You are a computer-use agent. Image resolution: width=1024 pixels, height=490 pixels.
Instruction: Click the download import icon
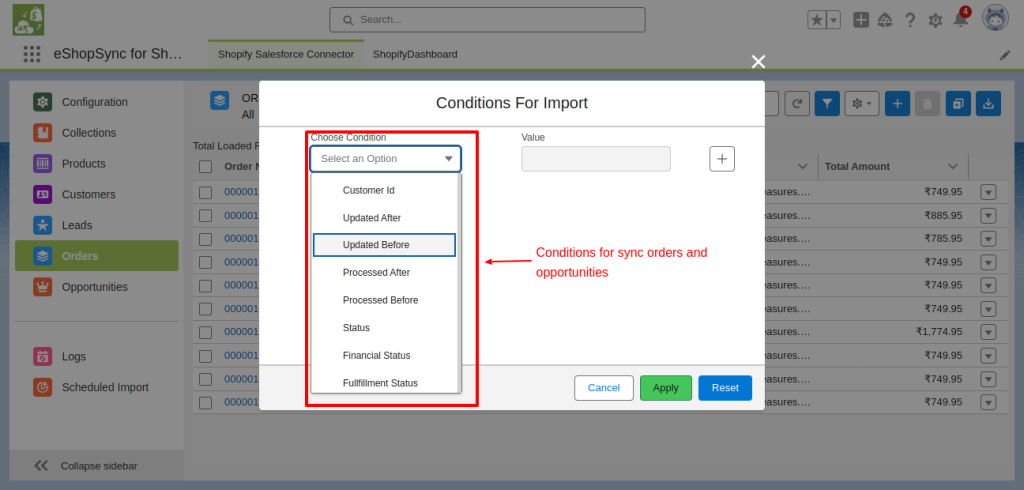pos(989,103)
